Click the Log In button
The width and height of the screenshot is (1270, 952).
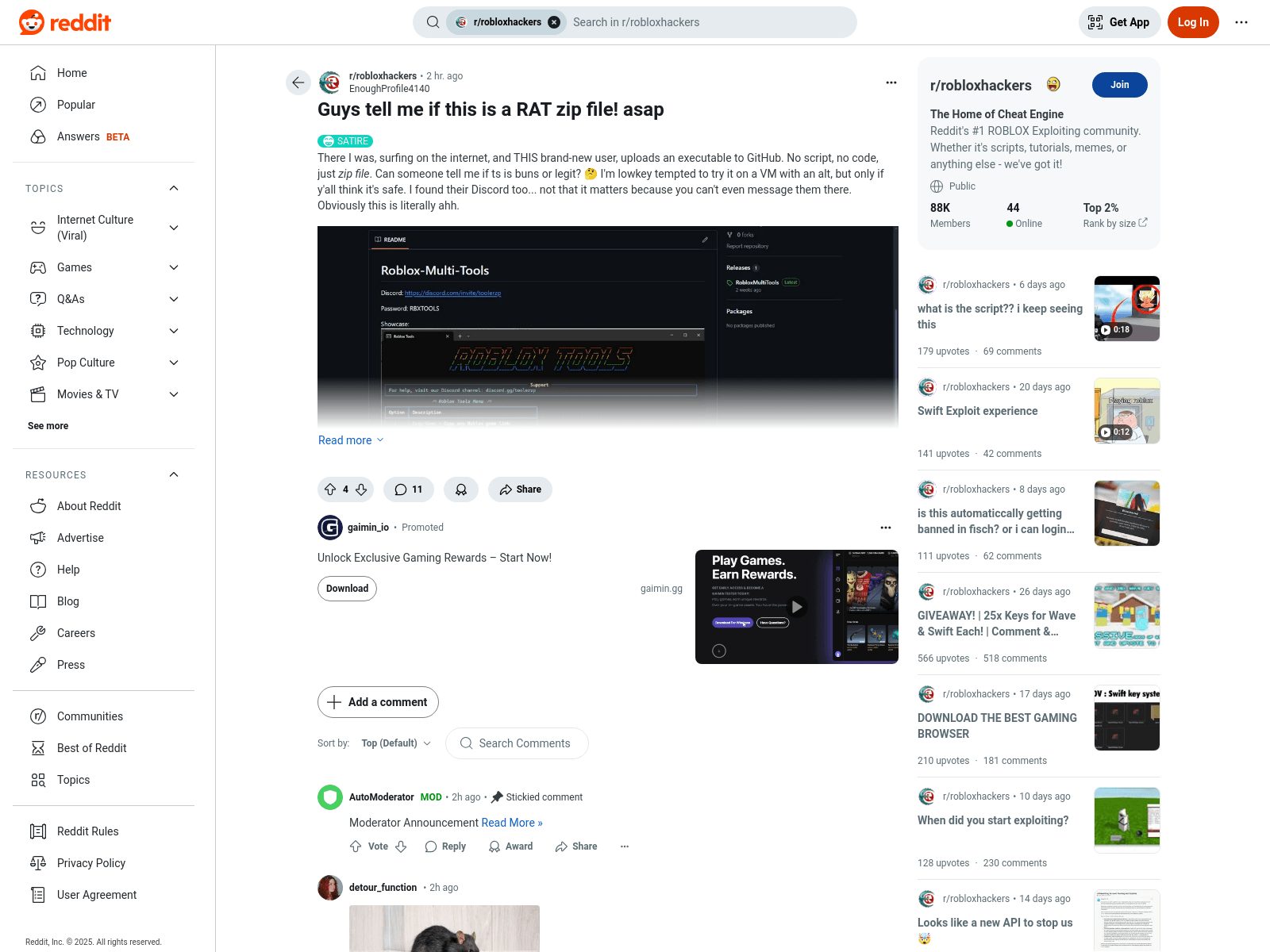pos(1193,22)
